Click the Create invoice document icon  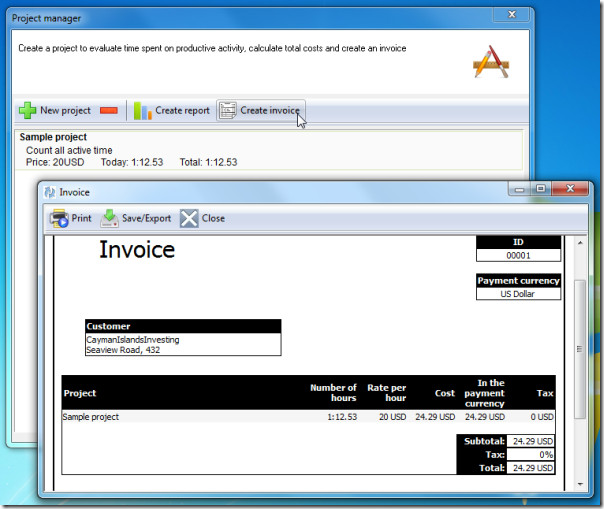point(228,111)
